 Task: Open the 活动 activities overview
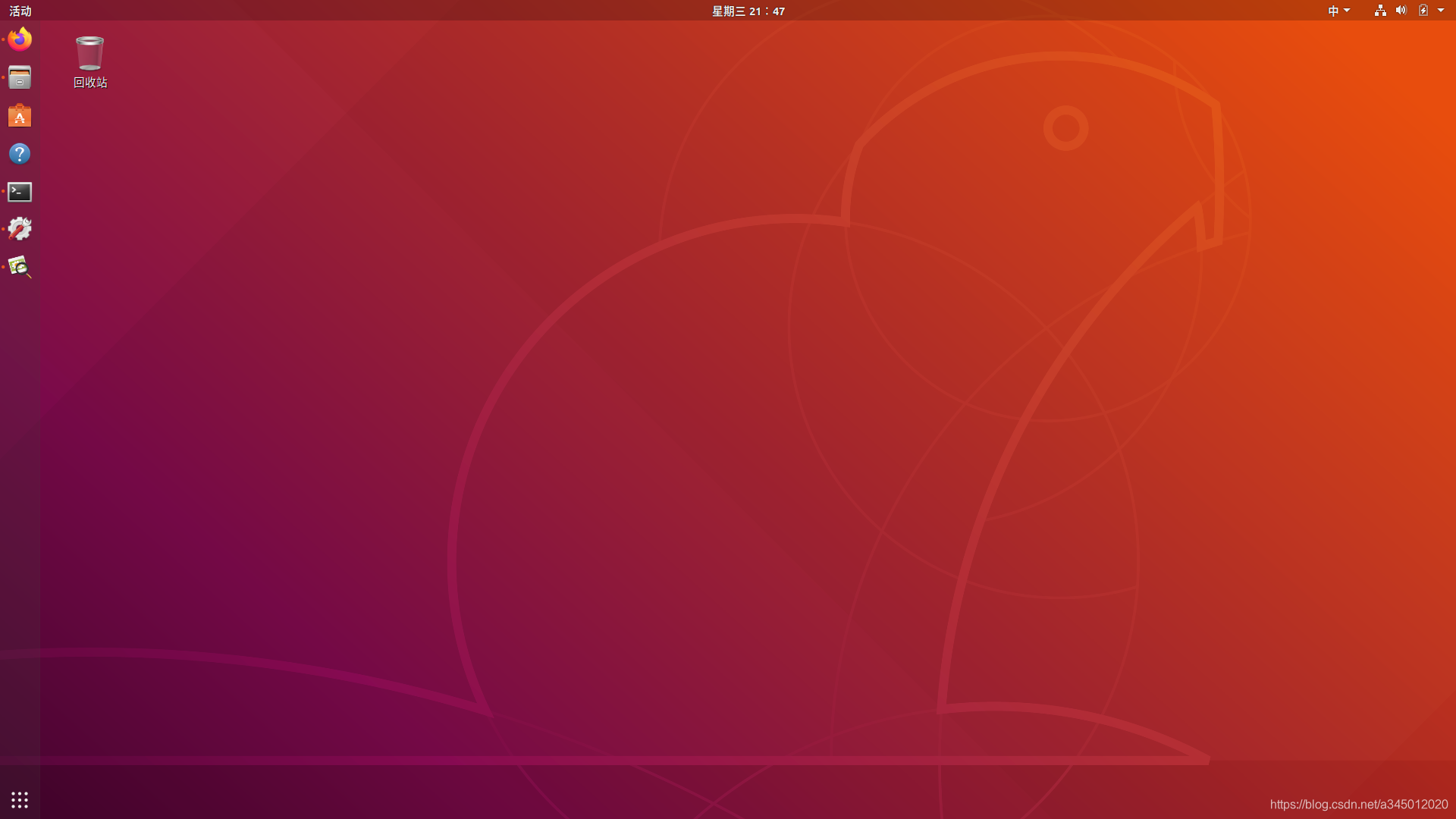click(x=20, y=11)
